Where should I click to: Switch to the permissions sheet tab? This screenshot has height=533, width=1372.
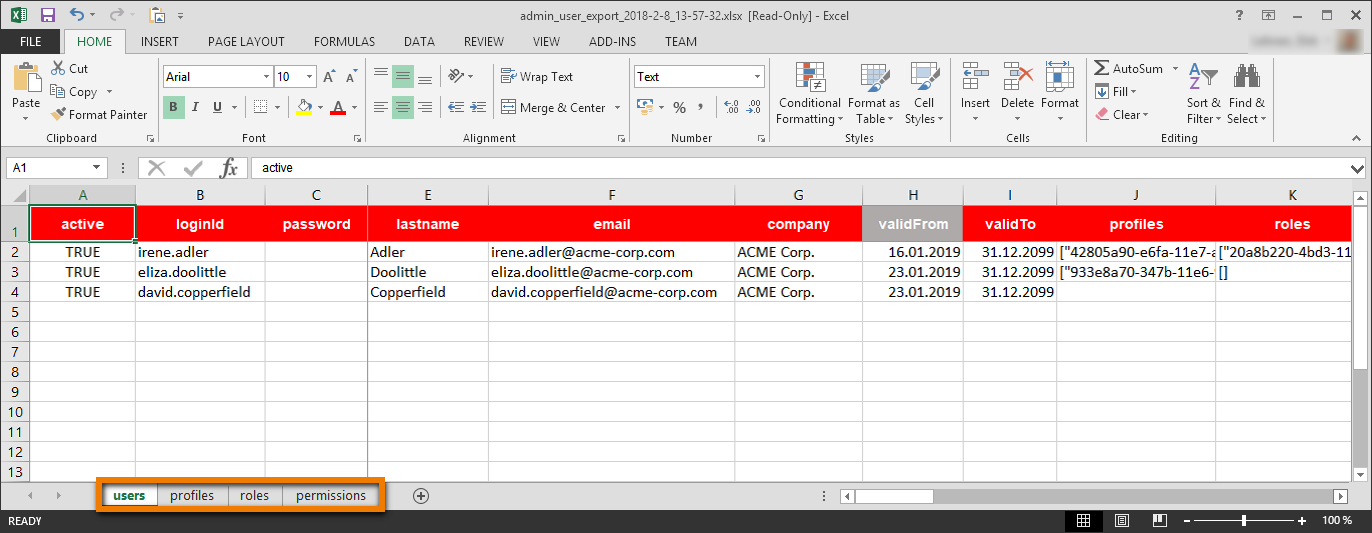331,496
